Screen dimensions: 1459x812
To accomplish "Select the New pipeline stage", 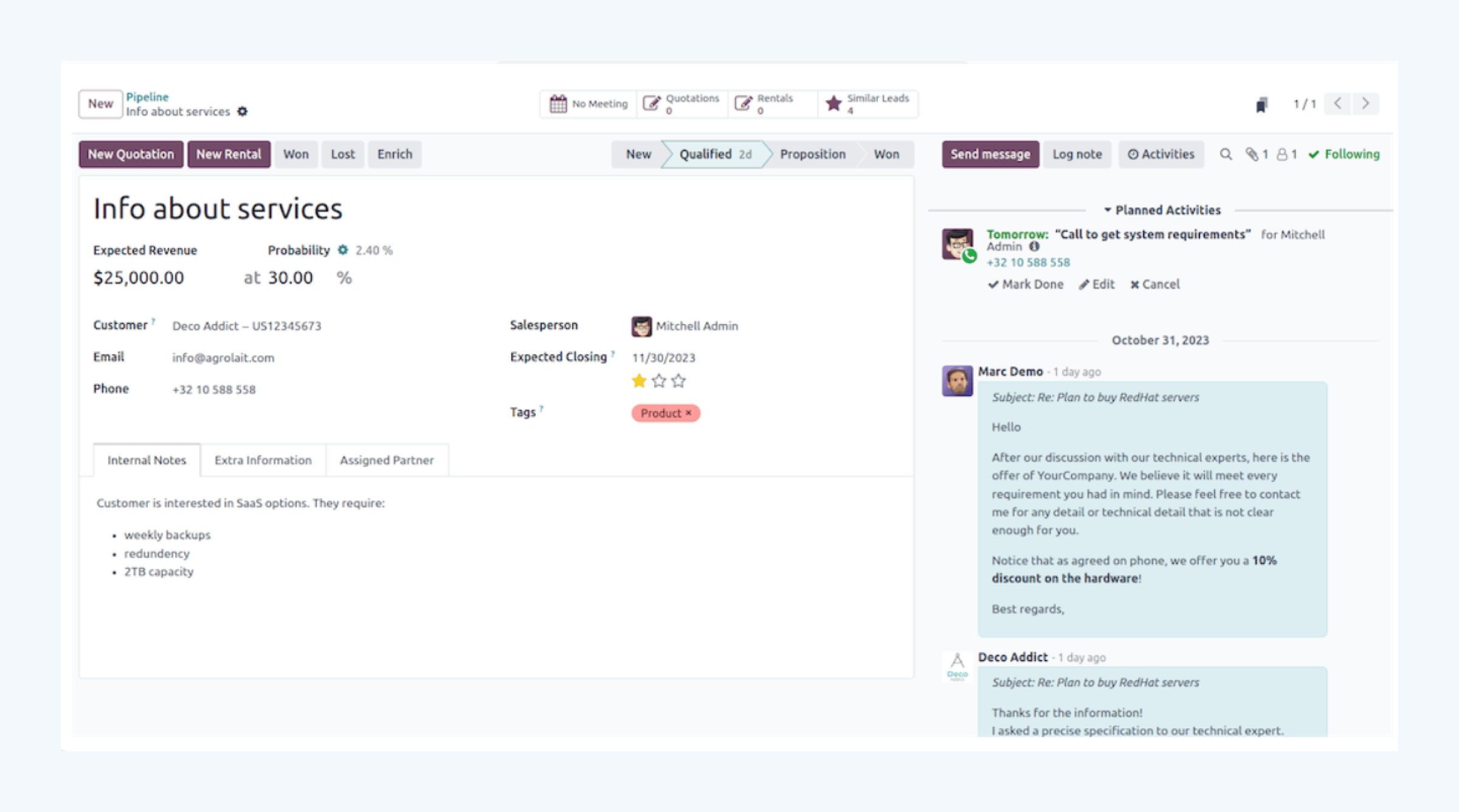I will coord(638,154).
